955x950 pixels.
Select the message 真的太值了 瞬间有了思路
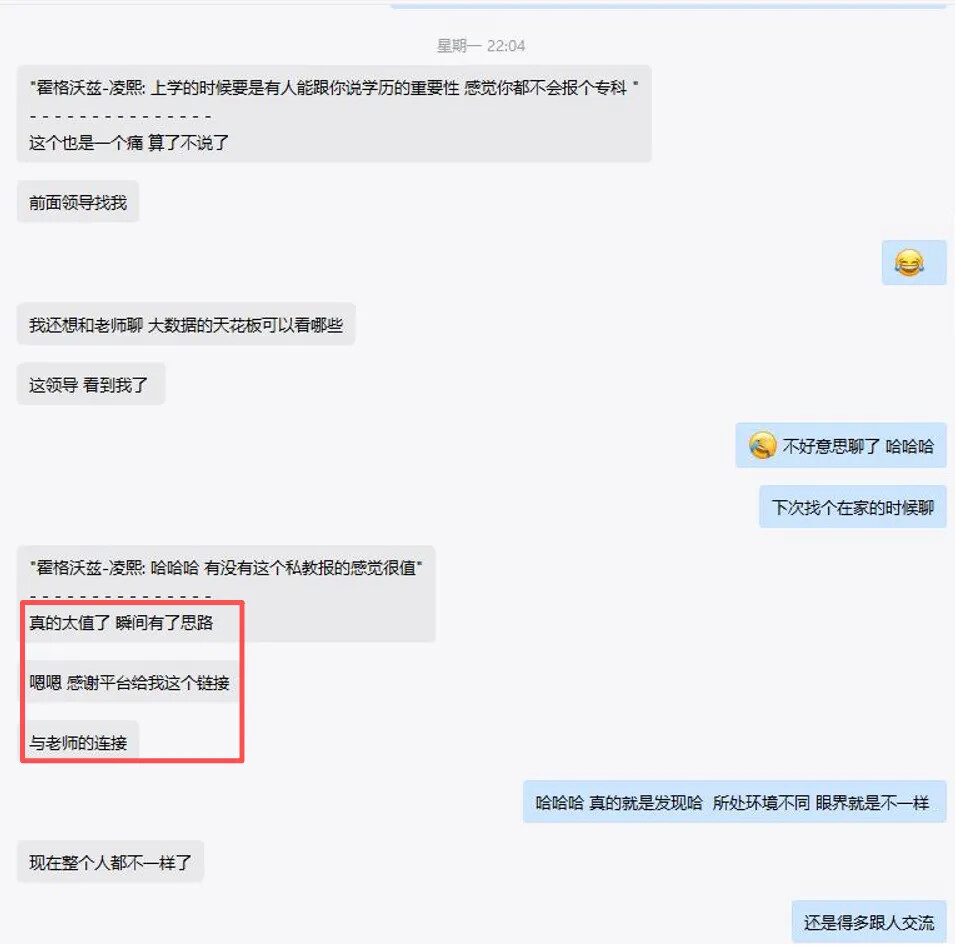[121, 622]
